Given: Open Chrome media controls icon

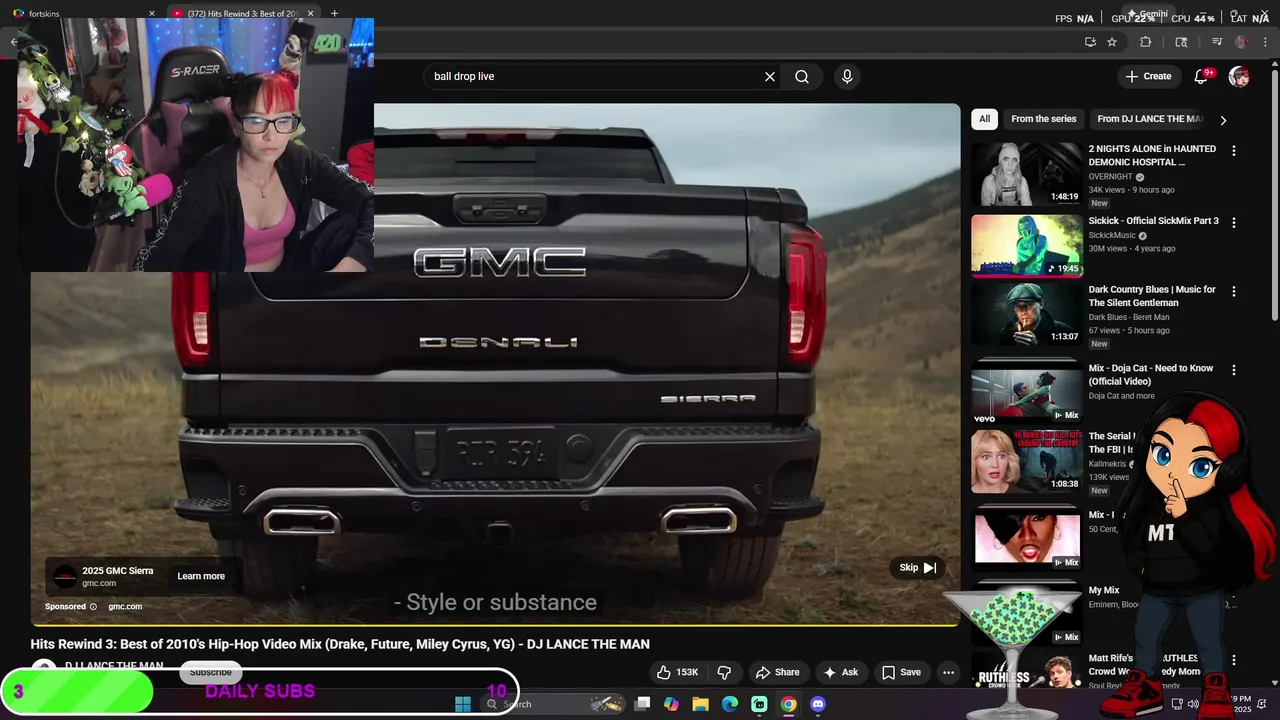Looking at the screenshot, I should click(x=1217, y=42).
